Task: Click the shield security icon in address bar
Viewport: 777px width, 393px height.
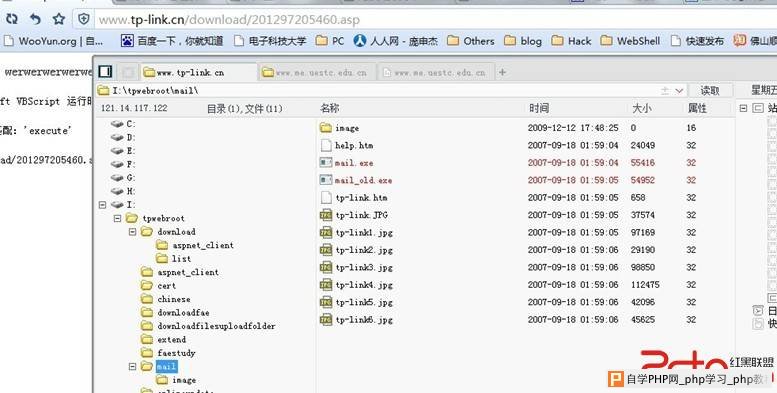Action: 84,19
